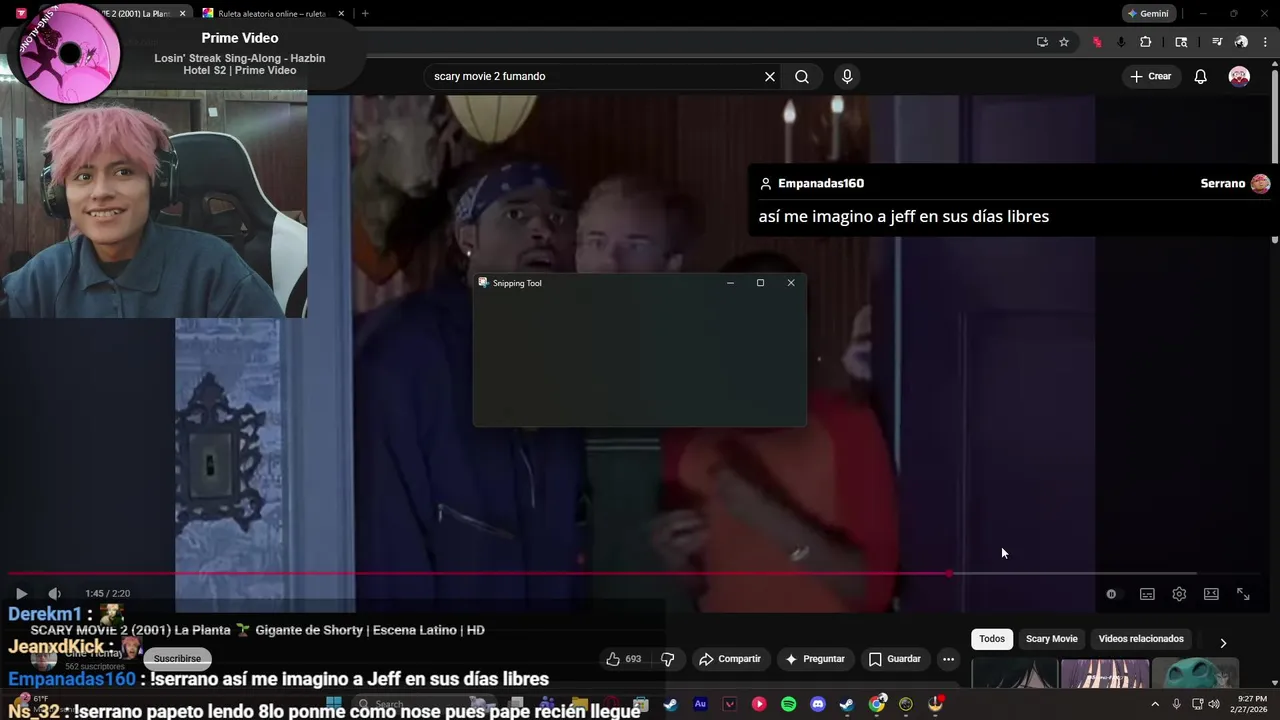
Task: Select the Scary Movie chip
Action: coord(1052,639)
